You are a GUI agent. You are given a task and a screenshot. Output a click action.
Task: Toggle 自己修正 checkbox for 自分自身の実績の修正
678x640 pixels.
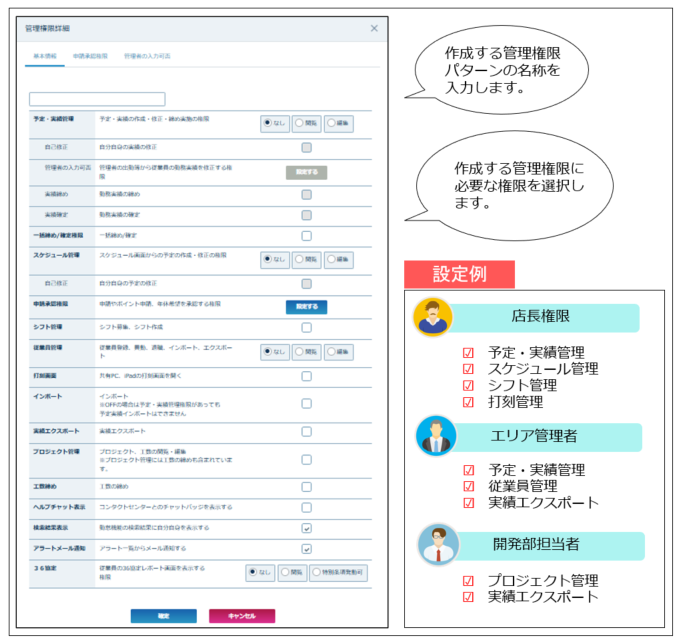(307, 148)
